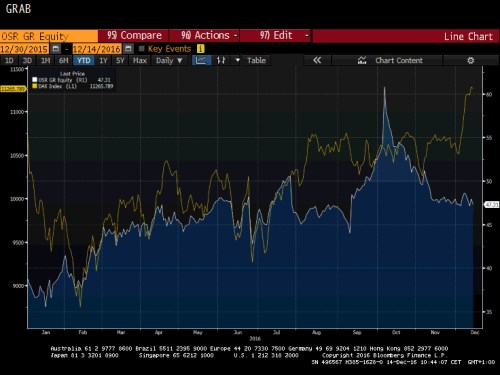Click the 11000 left axis label
The width and height of the screenshot is (500, 375).
tap(17, 112)
